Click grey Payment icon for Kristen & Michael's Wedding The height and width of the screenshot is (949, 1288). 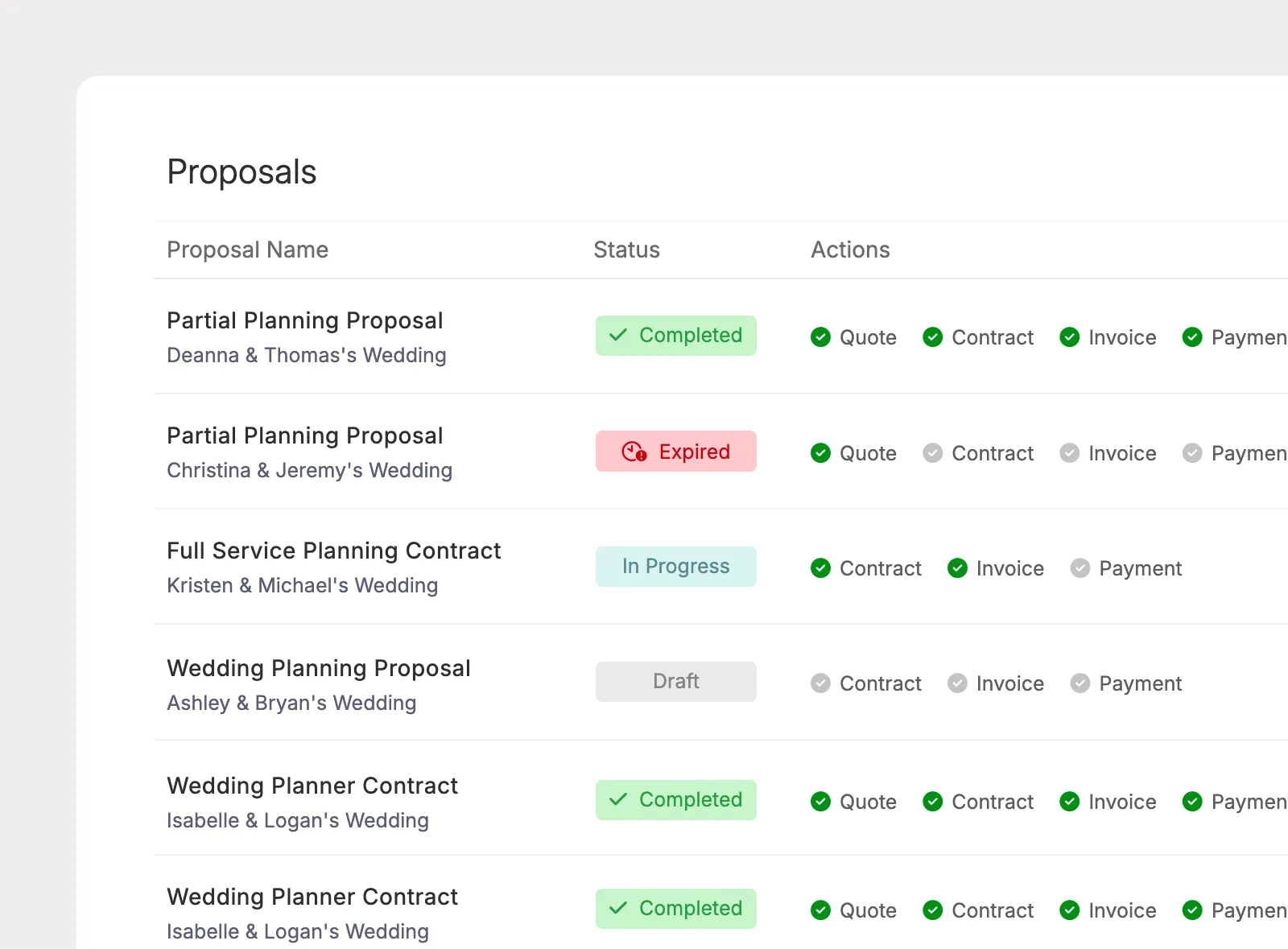[x=1080, y=568]
